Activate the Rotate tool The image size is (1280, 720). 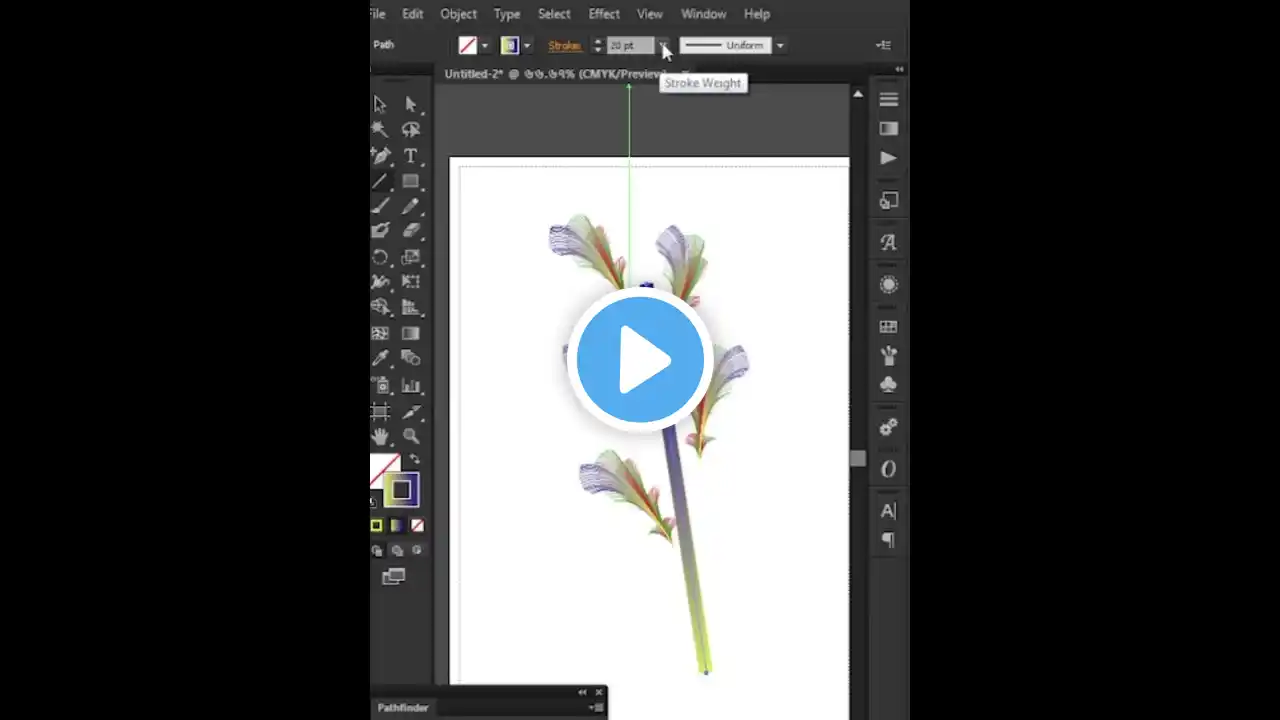coord(380,257)
